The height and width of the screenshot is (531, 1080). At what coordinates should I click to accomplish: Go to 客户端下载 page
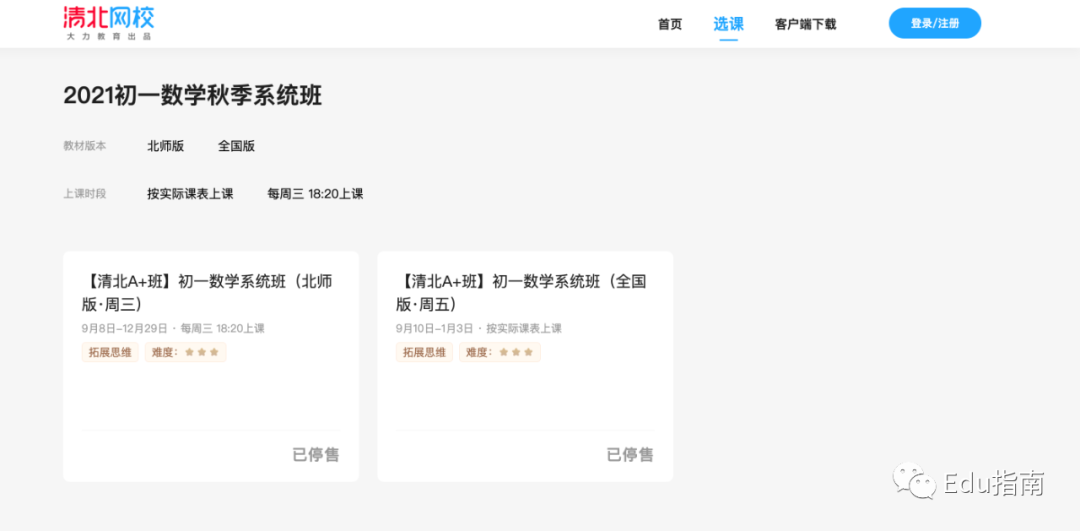[805, 24]
